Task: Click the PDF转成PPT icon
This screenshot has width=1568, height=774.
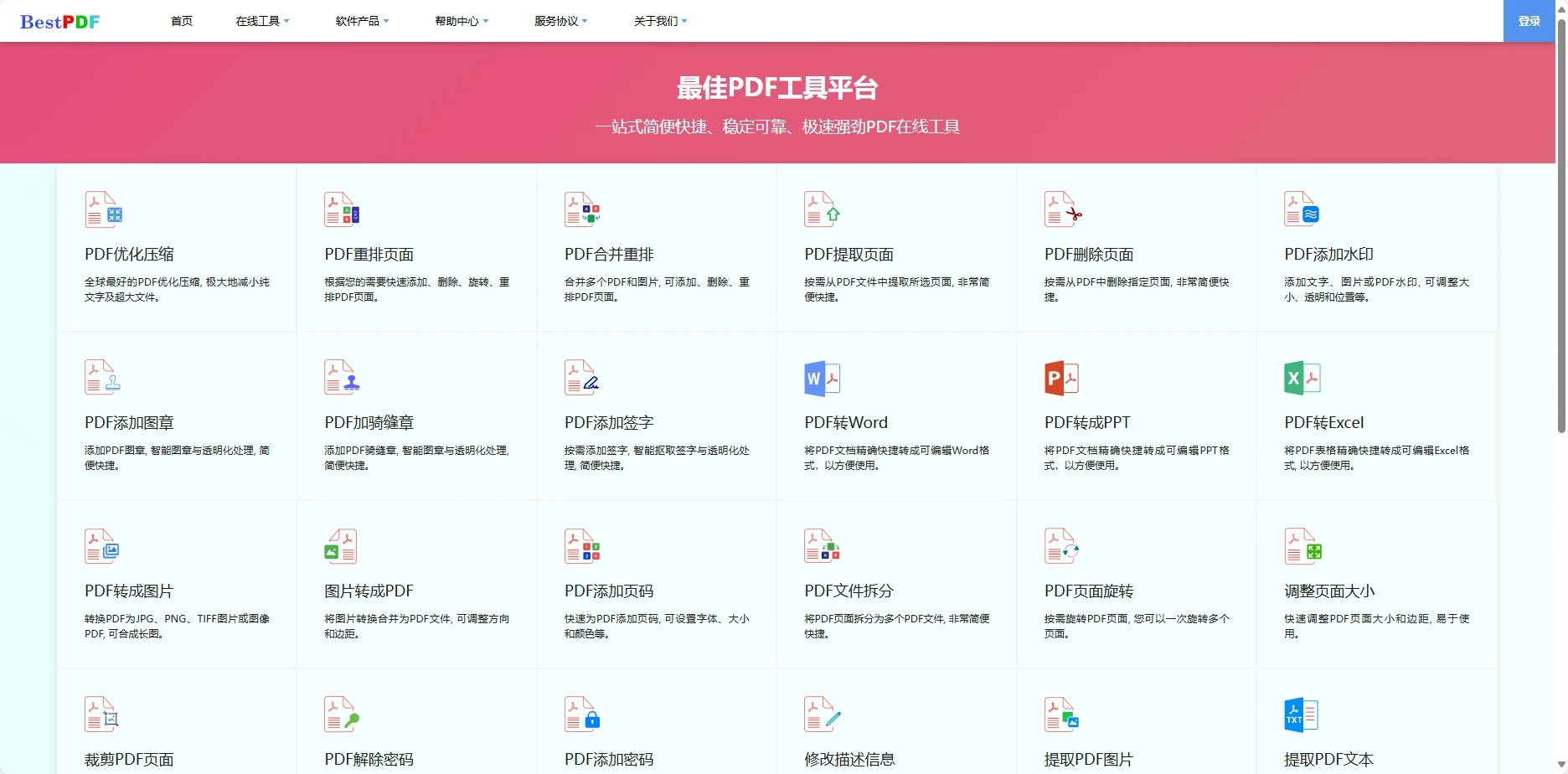Action: click(1062, 379)
